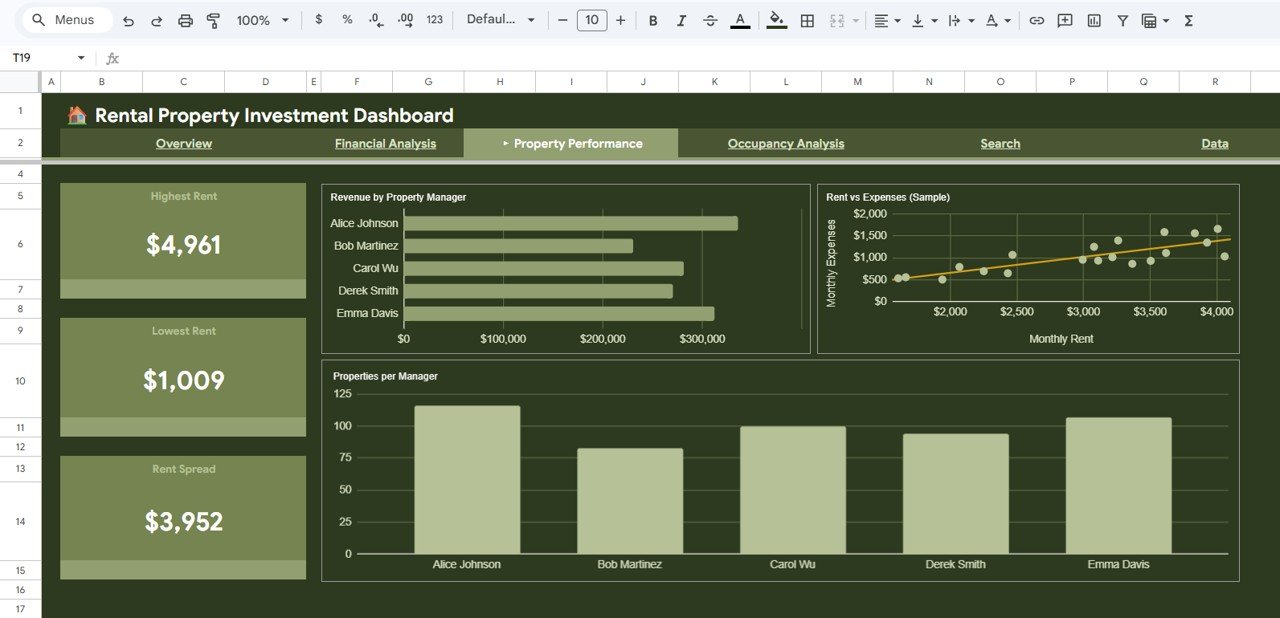Click the Insert comment icon
1280x618 pixels.
pos(1064,19)
